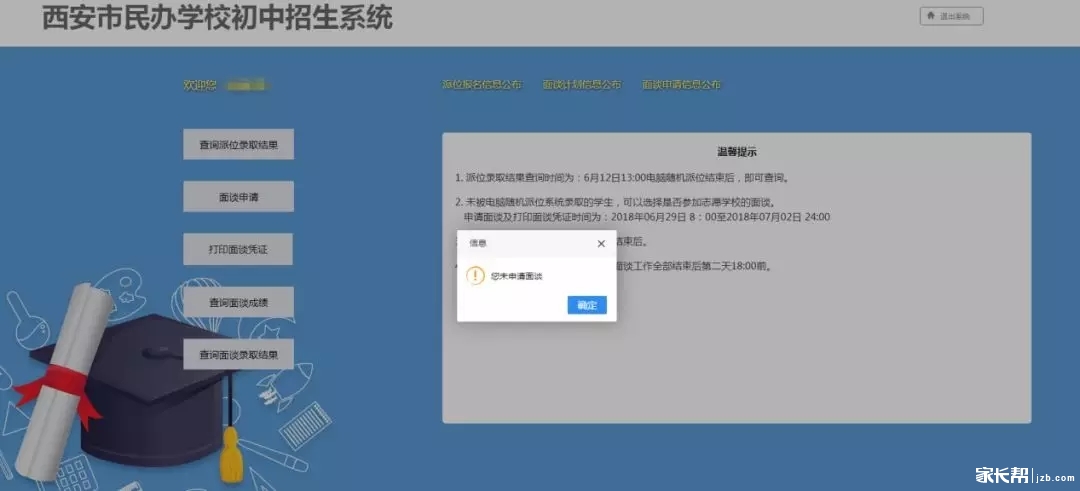Open the 派位报名信息公布 link
This screenshot has width=1080, height=491.
[481, 85]
